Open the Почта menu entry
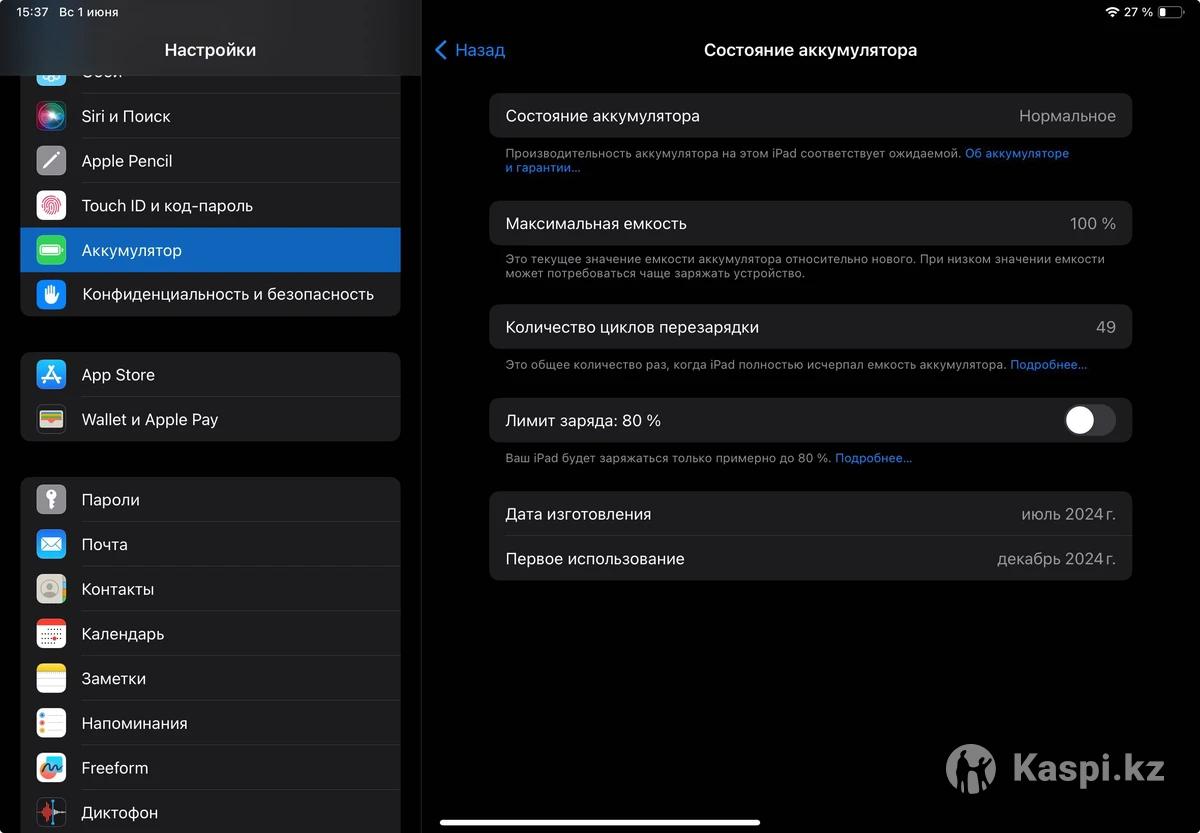 click(210, 544)
